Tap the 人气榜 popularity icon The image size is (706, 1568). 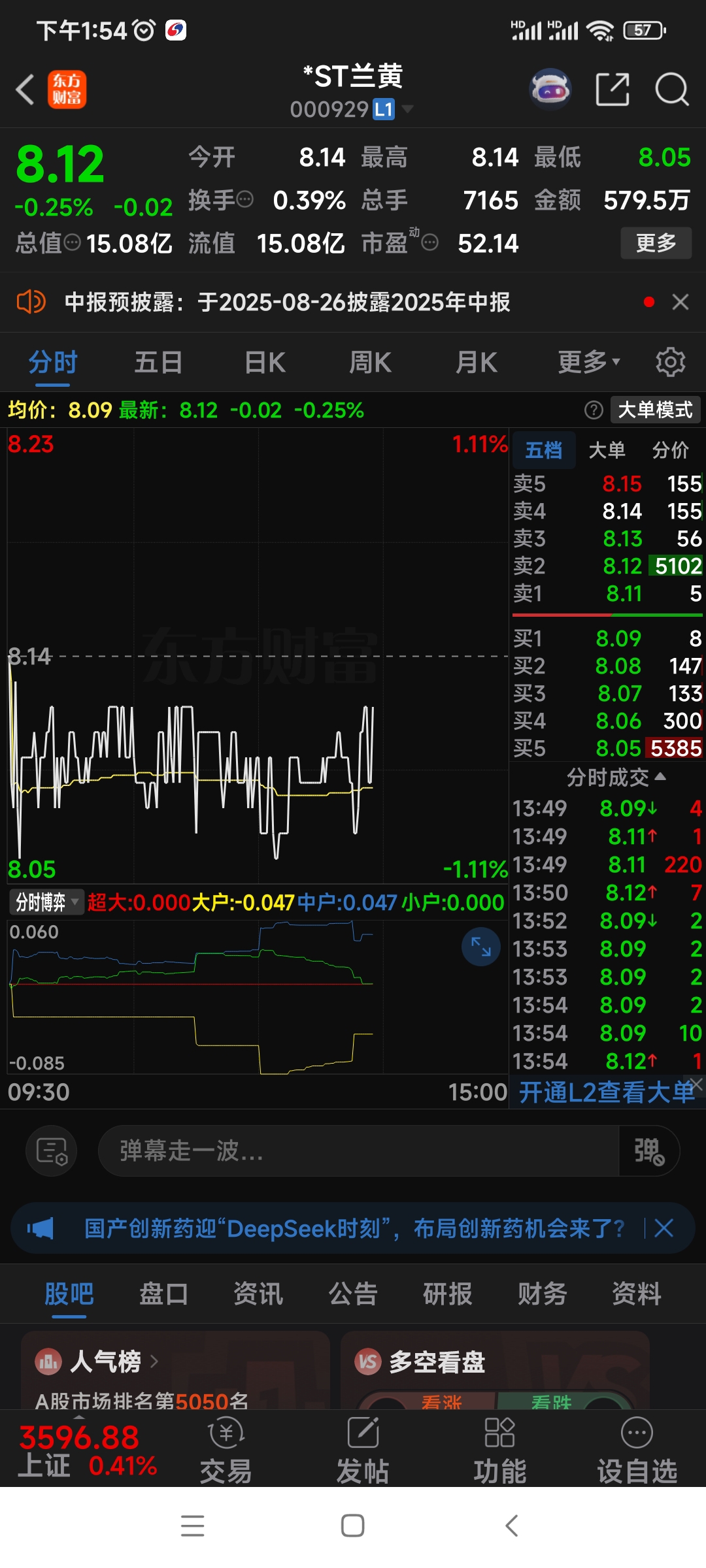pos(48,1362)
